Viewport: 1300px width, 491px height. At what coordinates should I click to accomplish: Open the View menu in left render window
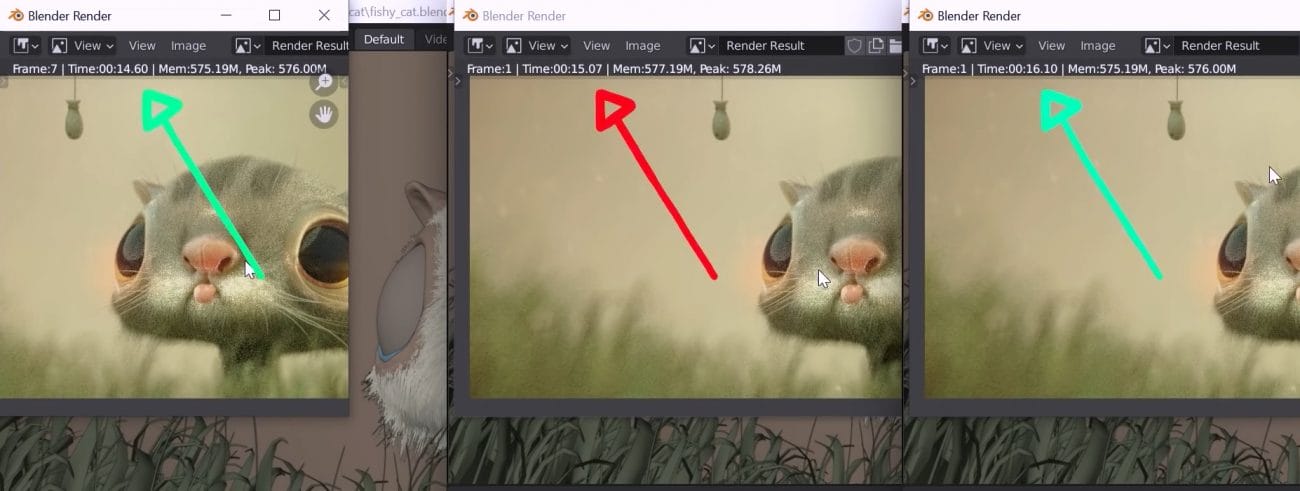pyautogui.click(x=142, y=45)
